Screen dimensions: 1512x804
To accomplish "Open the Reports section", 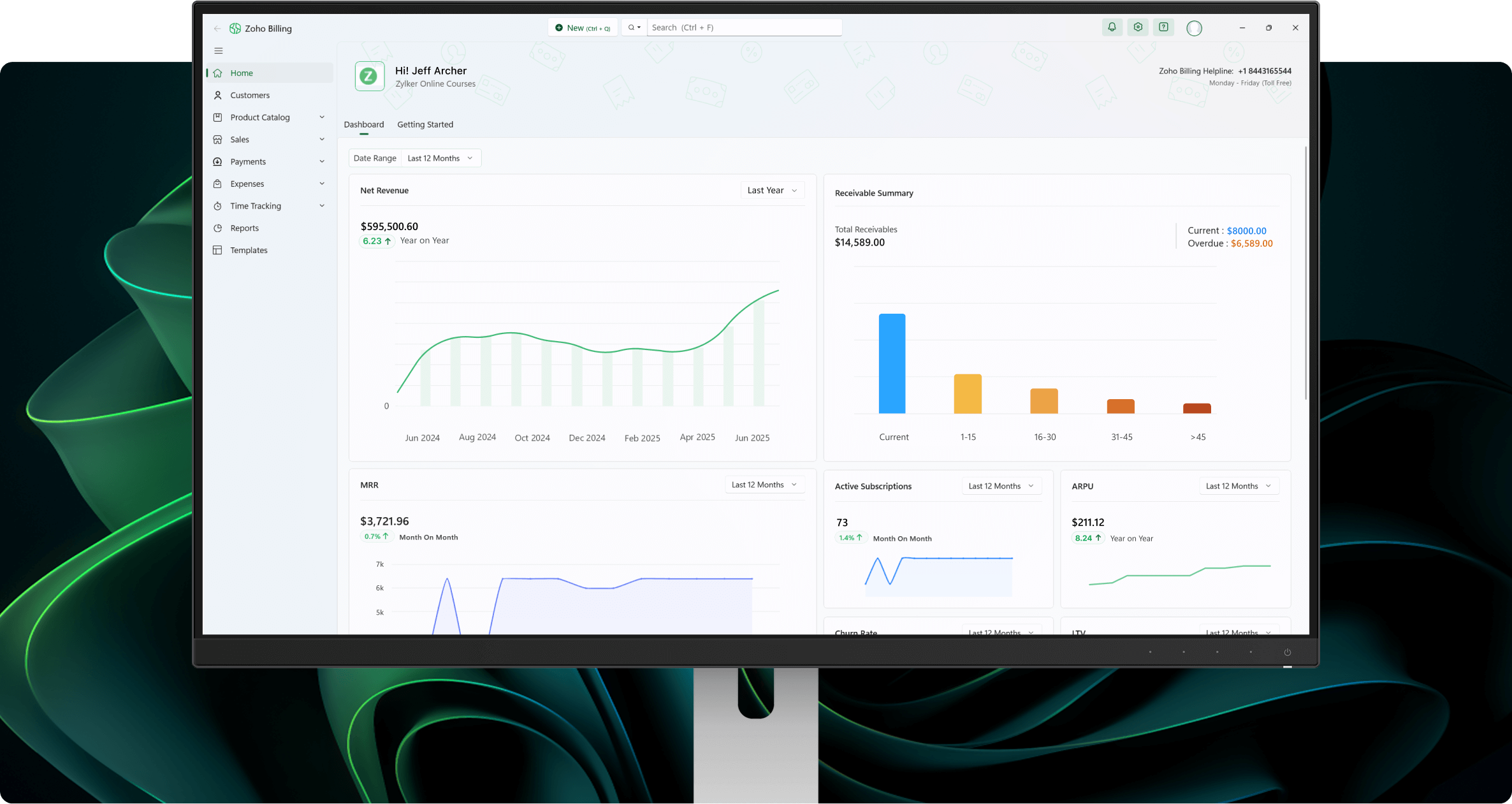I will (x=244, y=228).
